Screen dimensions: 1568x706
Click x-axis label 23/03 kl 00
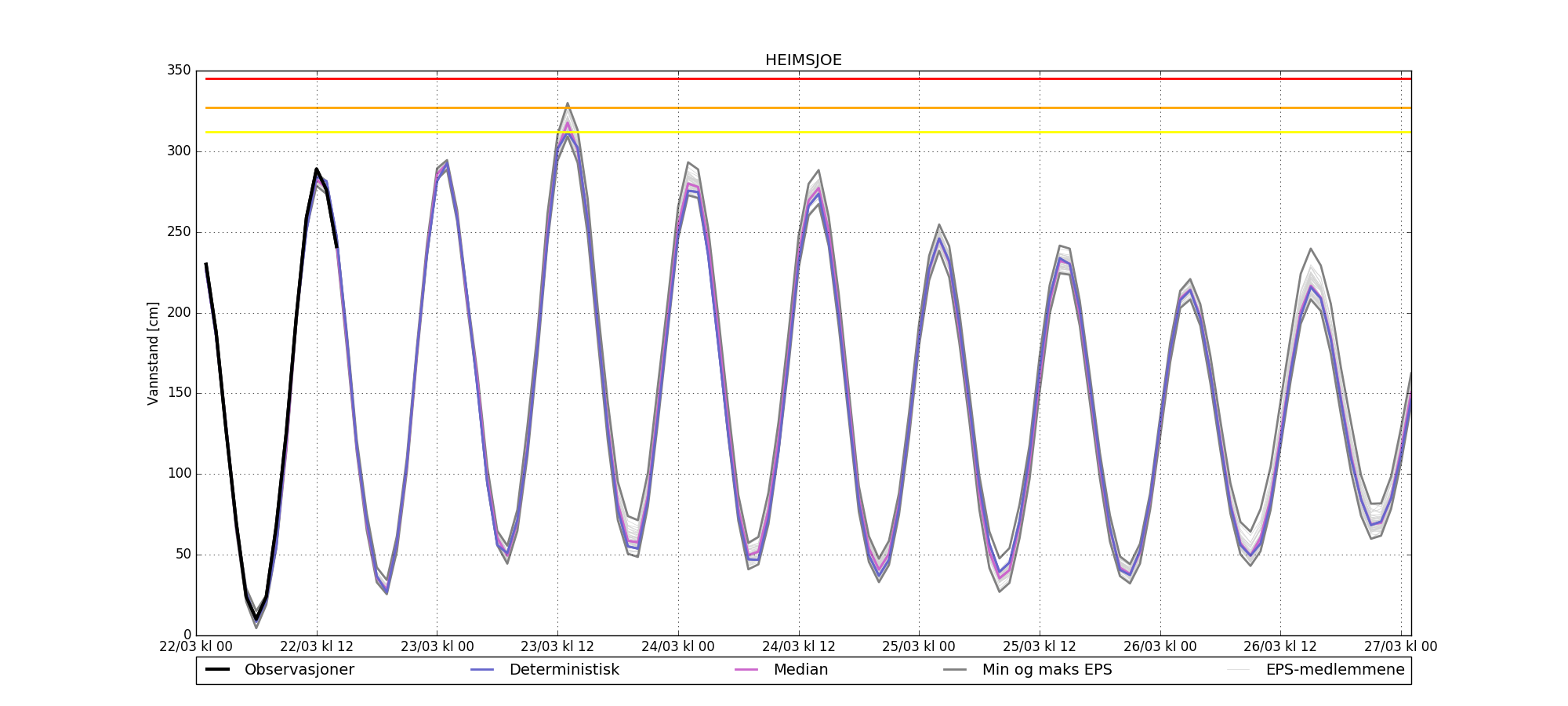click(x=437, y=647)
